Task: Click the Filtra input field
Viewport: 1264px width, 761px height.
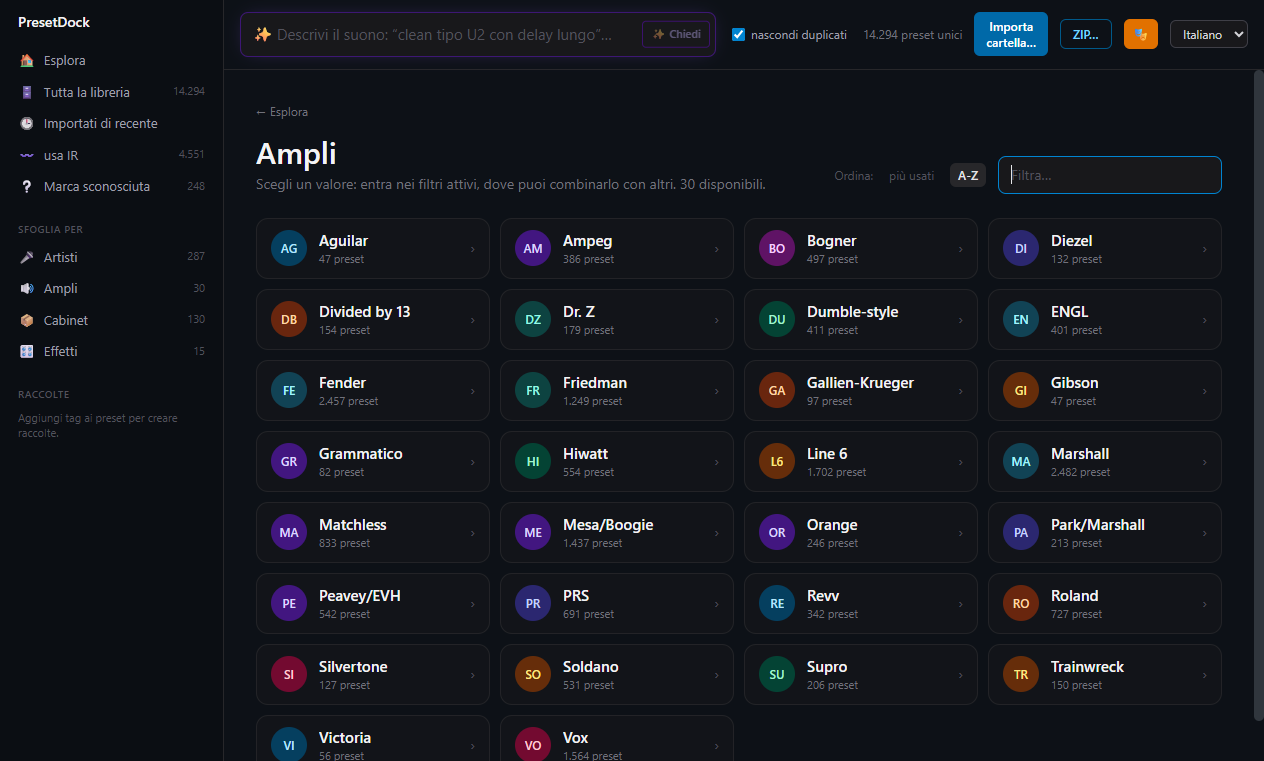Action: pyautogui.click(x=1110, y=175)
